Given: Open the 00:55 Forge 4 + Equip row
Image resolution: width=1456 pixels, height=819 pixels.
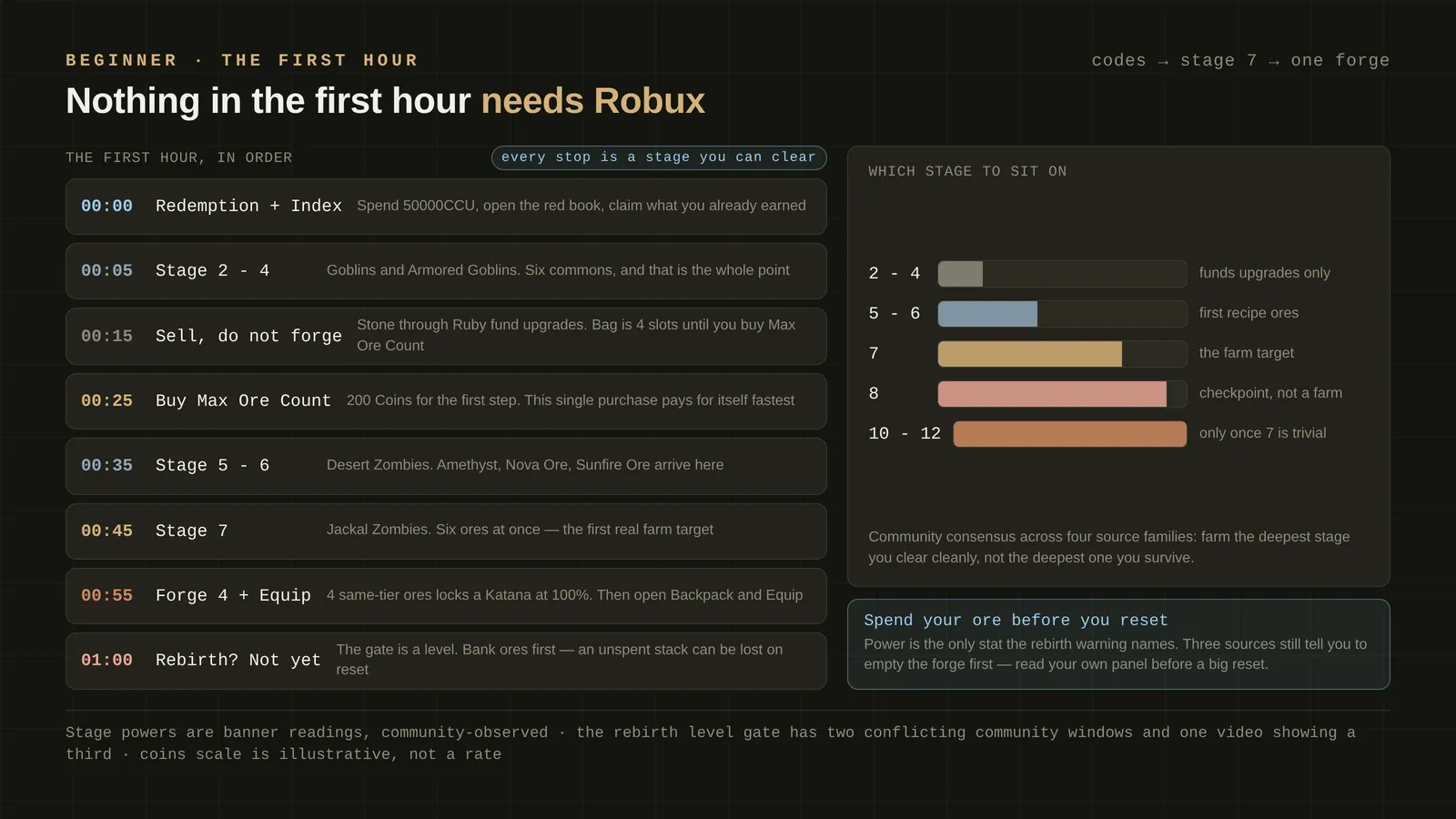Looking at the screenshot, I should [446, 596].
